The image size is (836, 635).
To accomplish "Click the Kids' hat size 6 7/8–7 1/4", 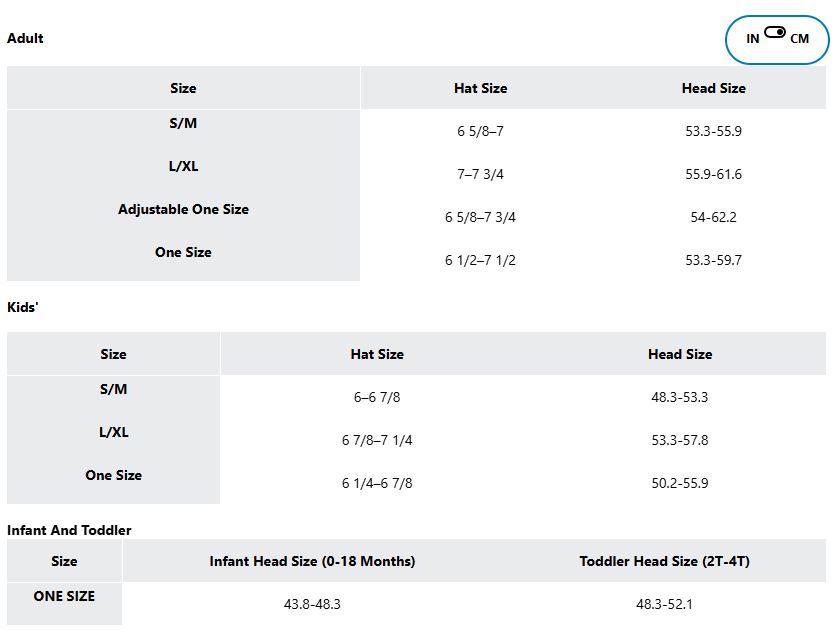I will 377,440.
